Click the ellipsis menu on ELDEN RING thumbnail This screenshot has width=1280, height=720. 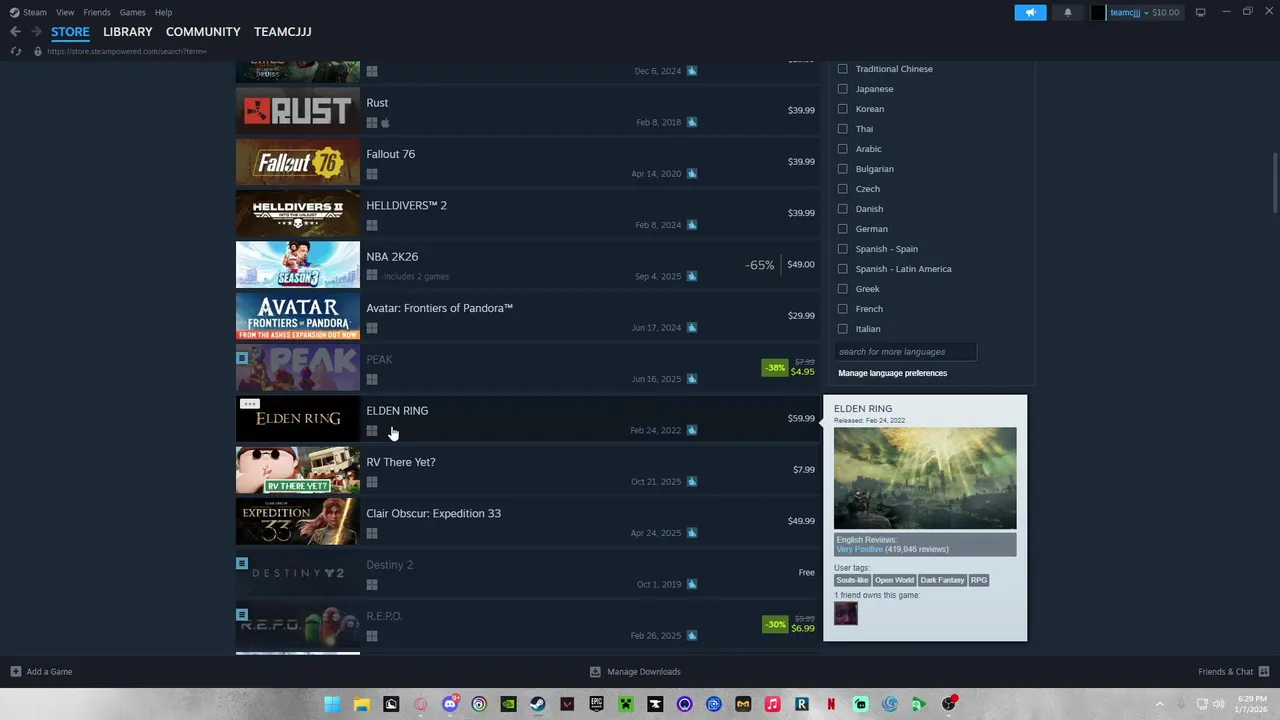[250, 404]
